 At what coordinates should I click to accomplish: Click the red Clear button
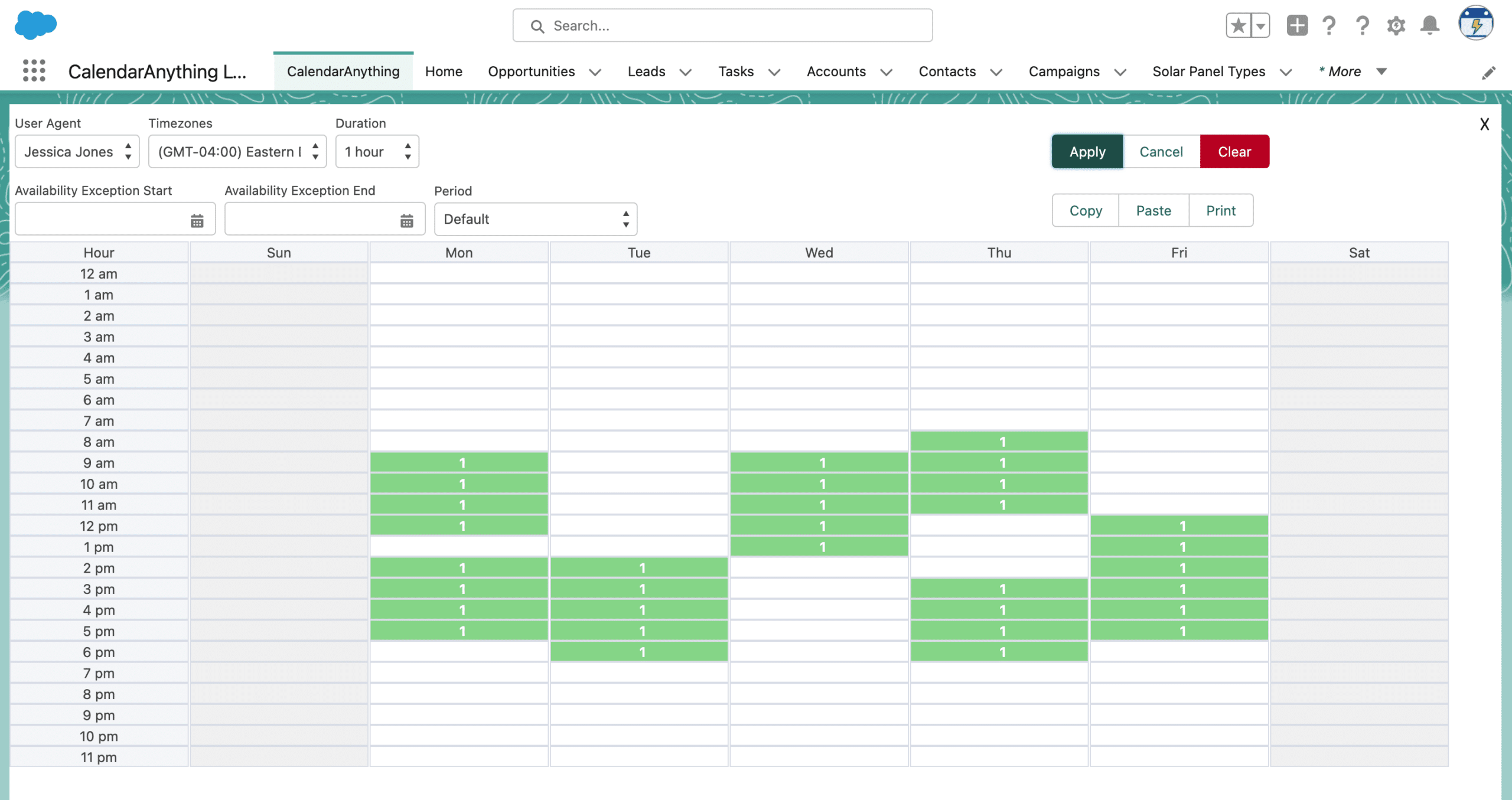(x=1234, y=152)
